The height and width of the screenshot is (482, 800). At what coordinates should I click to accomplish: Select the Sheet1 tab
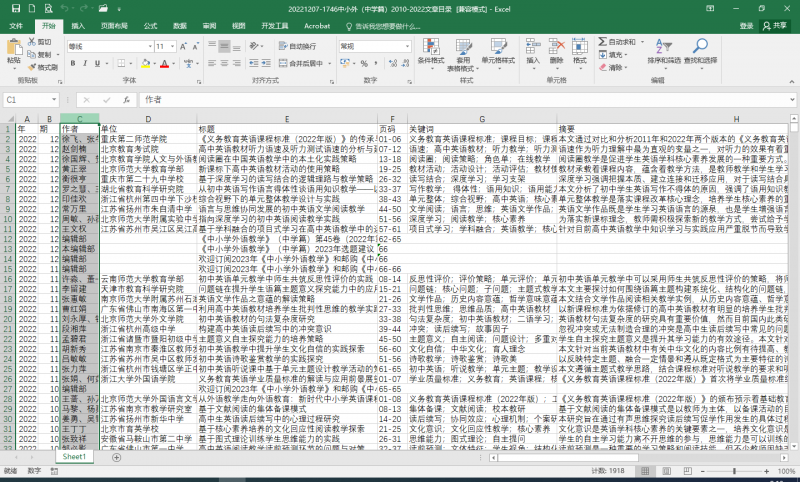(74, 457)
